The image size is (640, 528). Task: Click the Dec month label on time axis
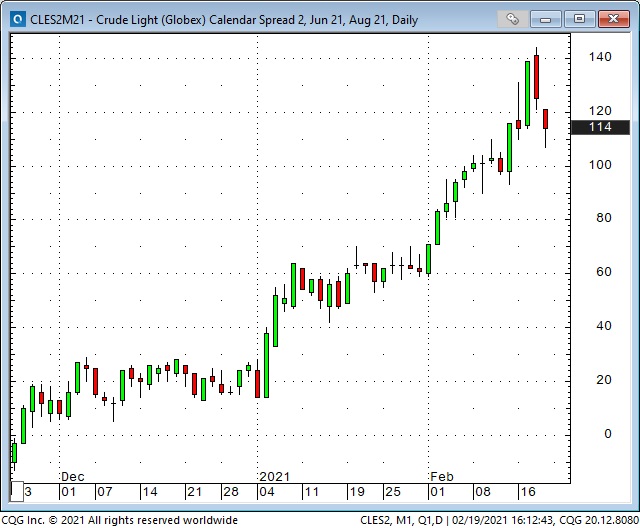click(73, 477)
